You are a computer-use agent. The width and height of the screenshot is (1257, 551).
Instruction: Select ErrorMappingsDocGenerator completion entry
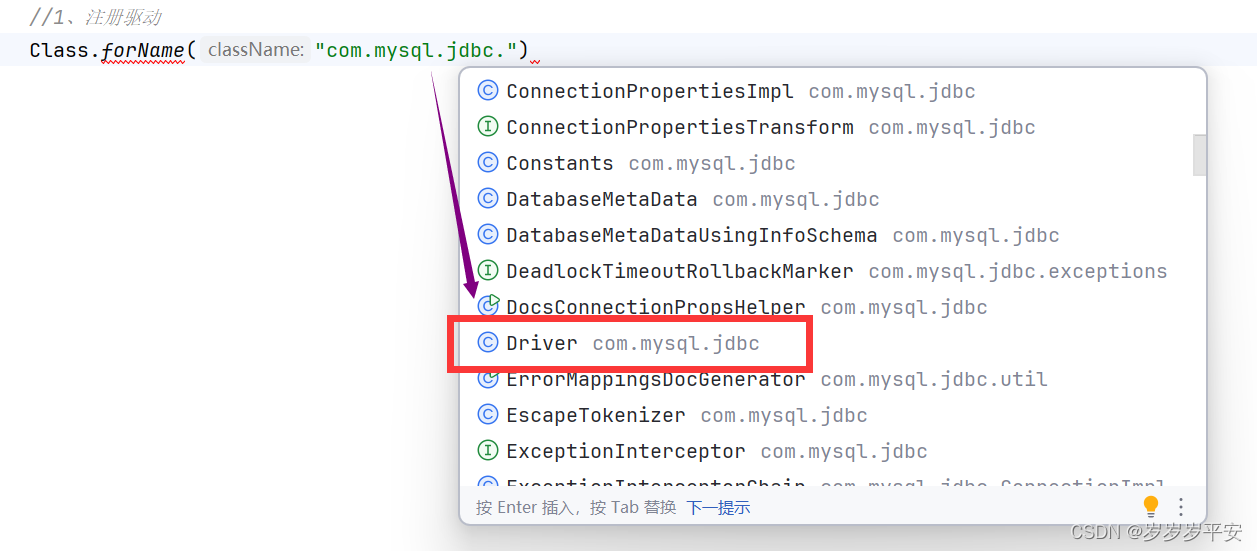(x=655, y=380)
